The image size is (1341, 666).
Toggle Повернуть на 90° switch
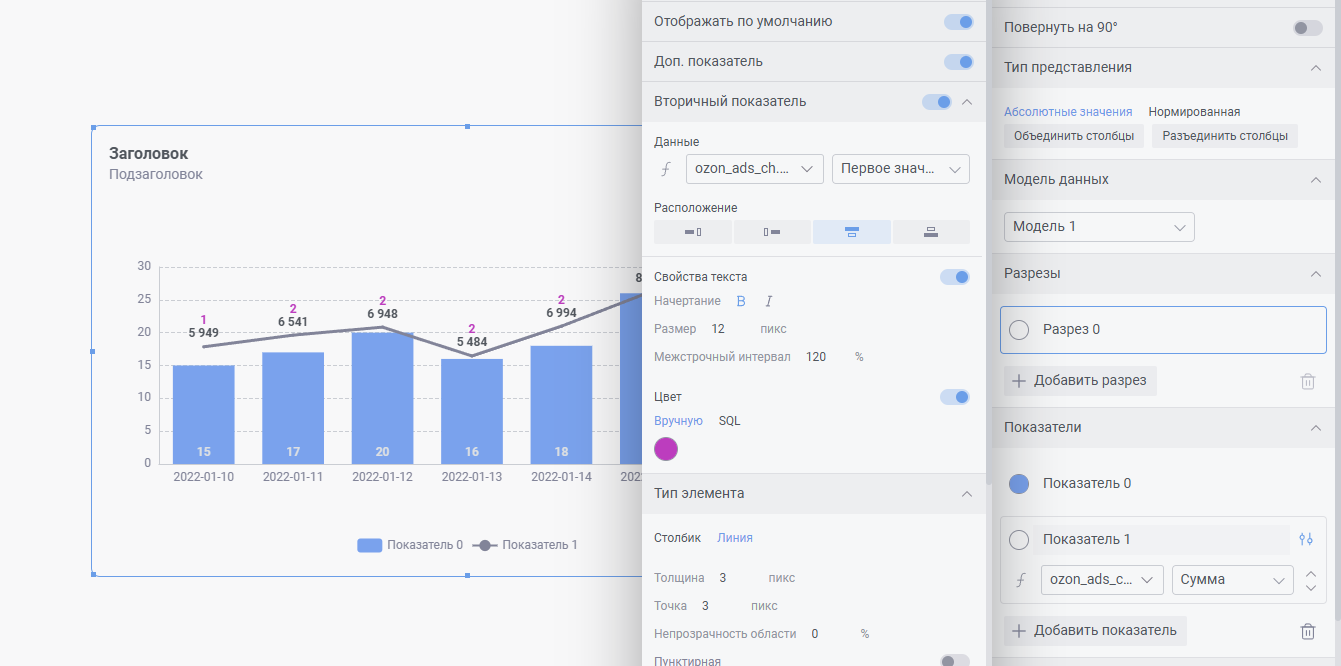[x=1307, y=28]
